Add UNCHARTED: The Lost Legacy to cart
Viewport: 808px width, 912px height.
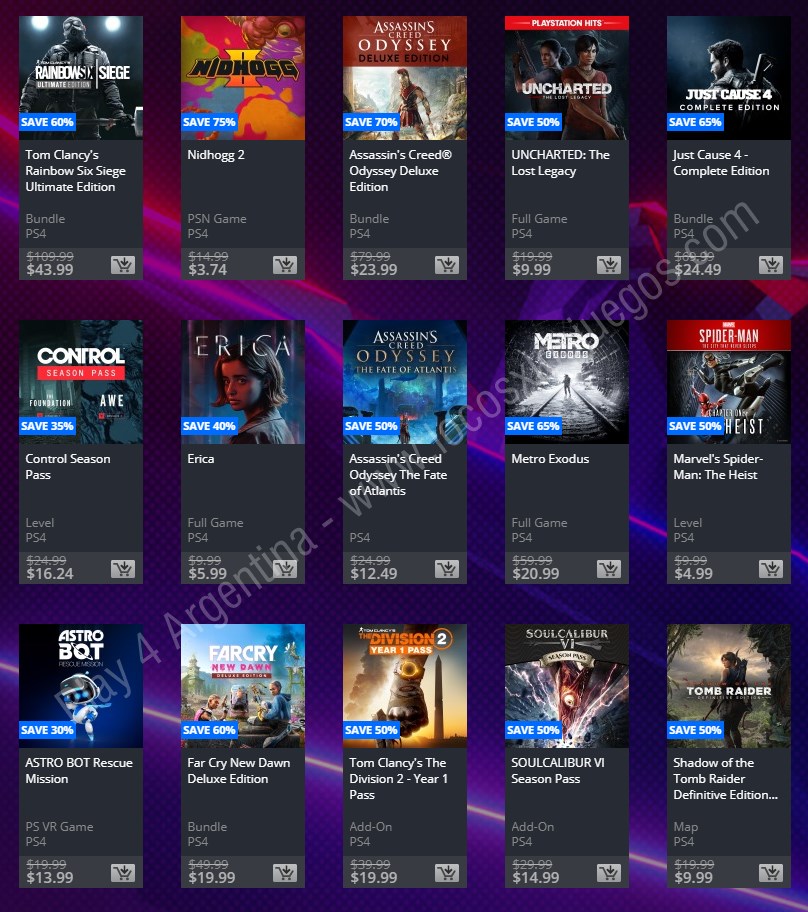(x=609, y=265)
